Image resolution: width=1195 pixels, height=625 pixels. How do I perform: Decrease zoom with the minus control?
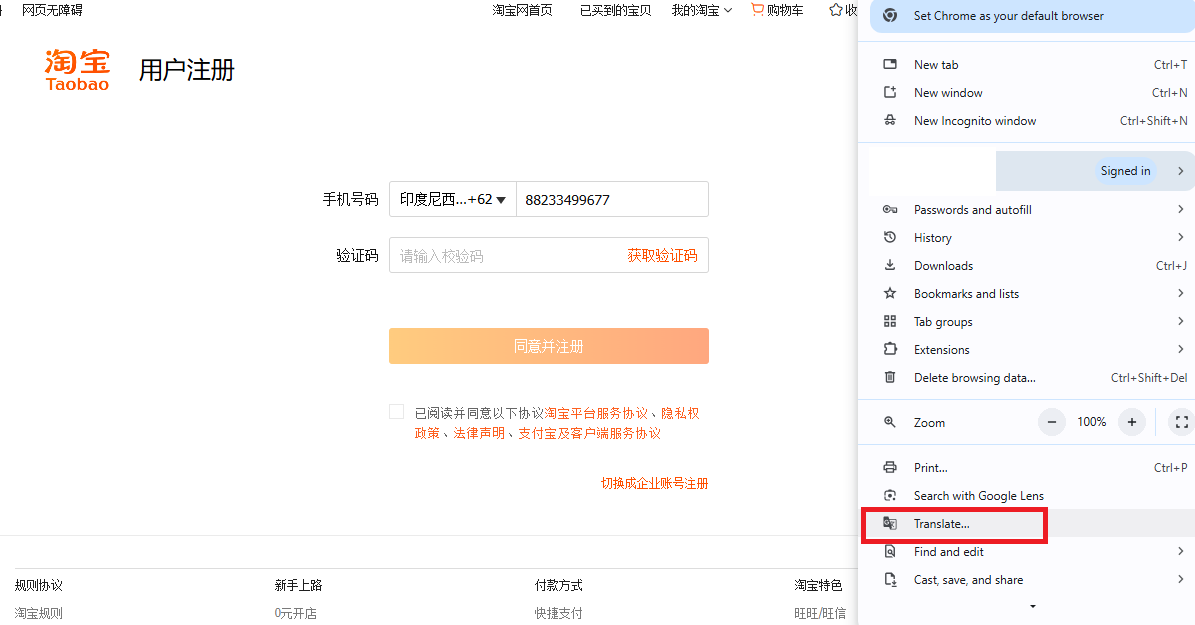pyautogui.click(x=1051, y=421)
